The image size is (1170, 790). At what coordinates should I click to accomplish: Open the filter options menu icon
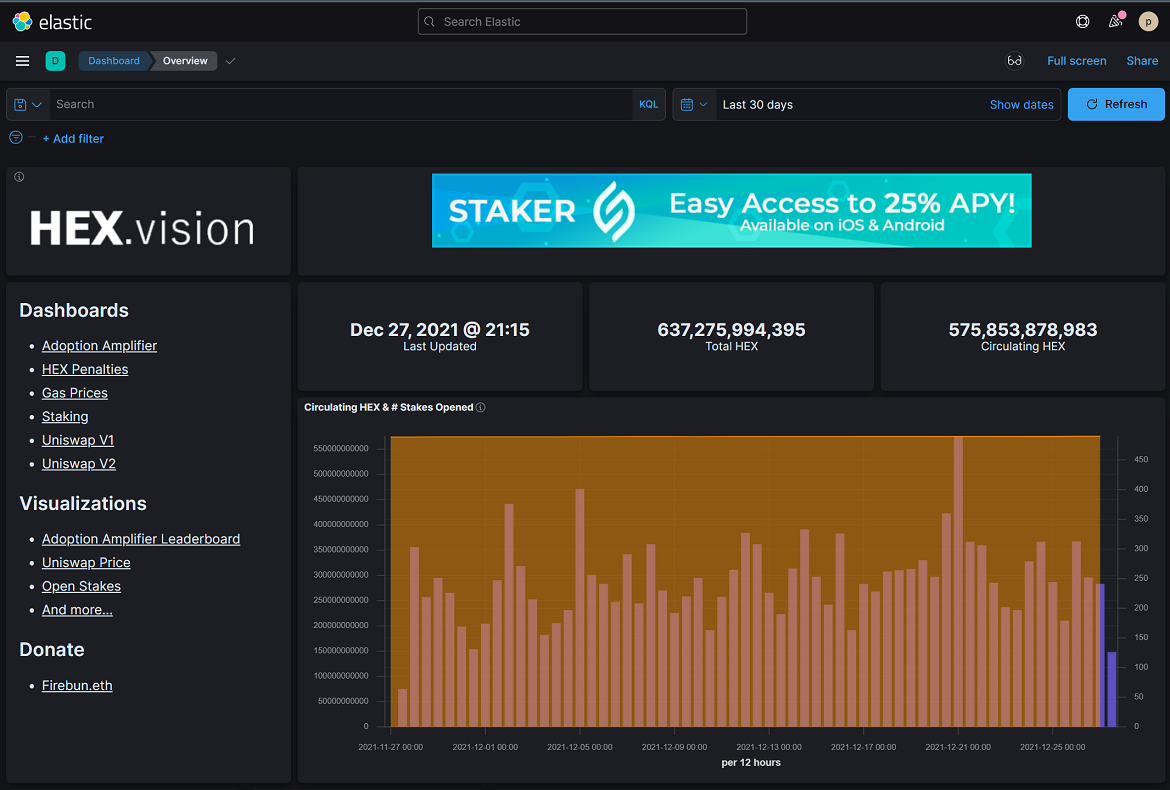16,138
